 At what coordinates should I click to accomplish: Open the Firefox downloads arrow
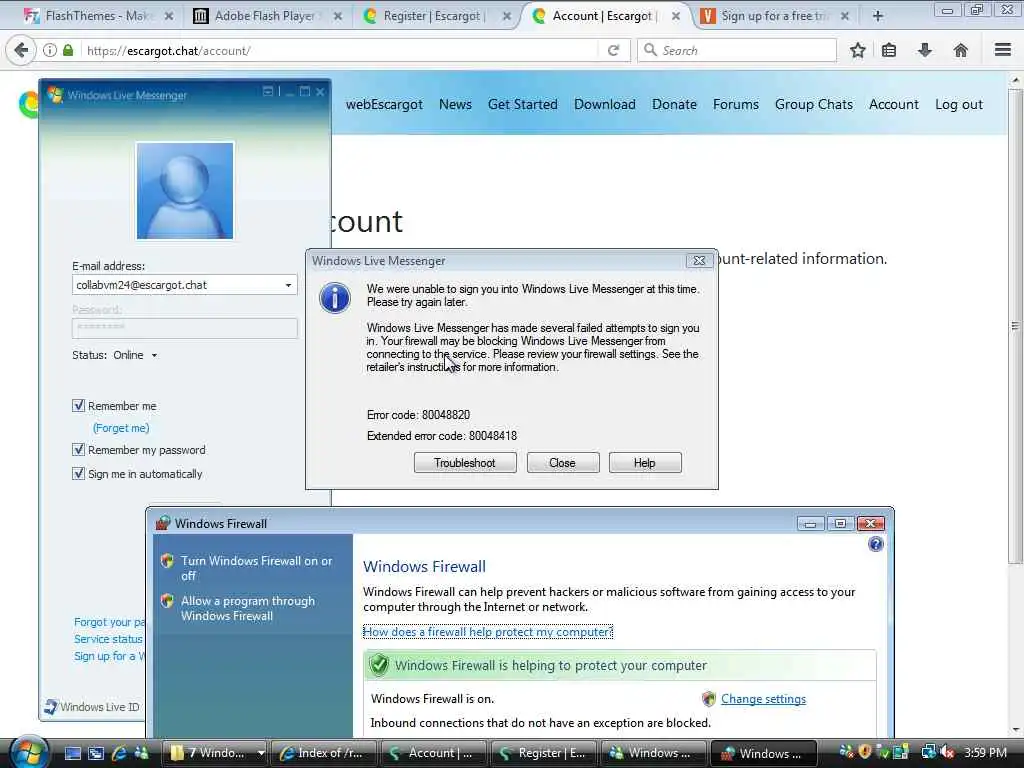(925, 50)
